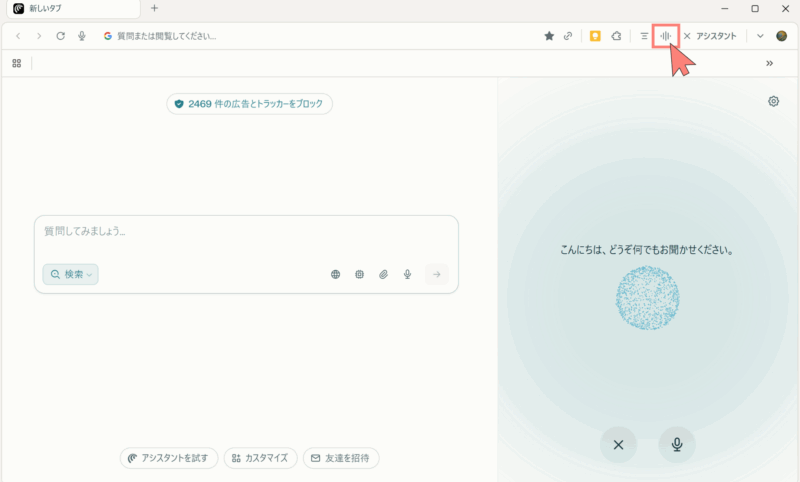Screen dimensions: 800x482
Task: Expand the bookmarks overflow chevron
Action: pyautogui.click(x=769, y=63)
